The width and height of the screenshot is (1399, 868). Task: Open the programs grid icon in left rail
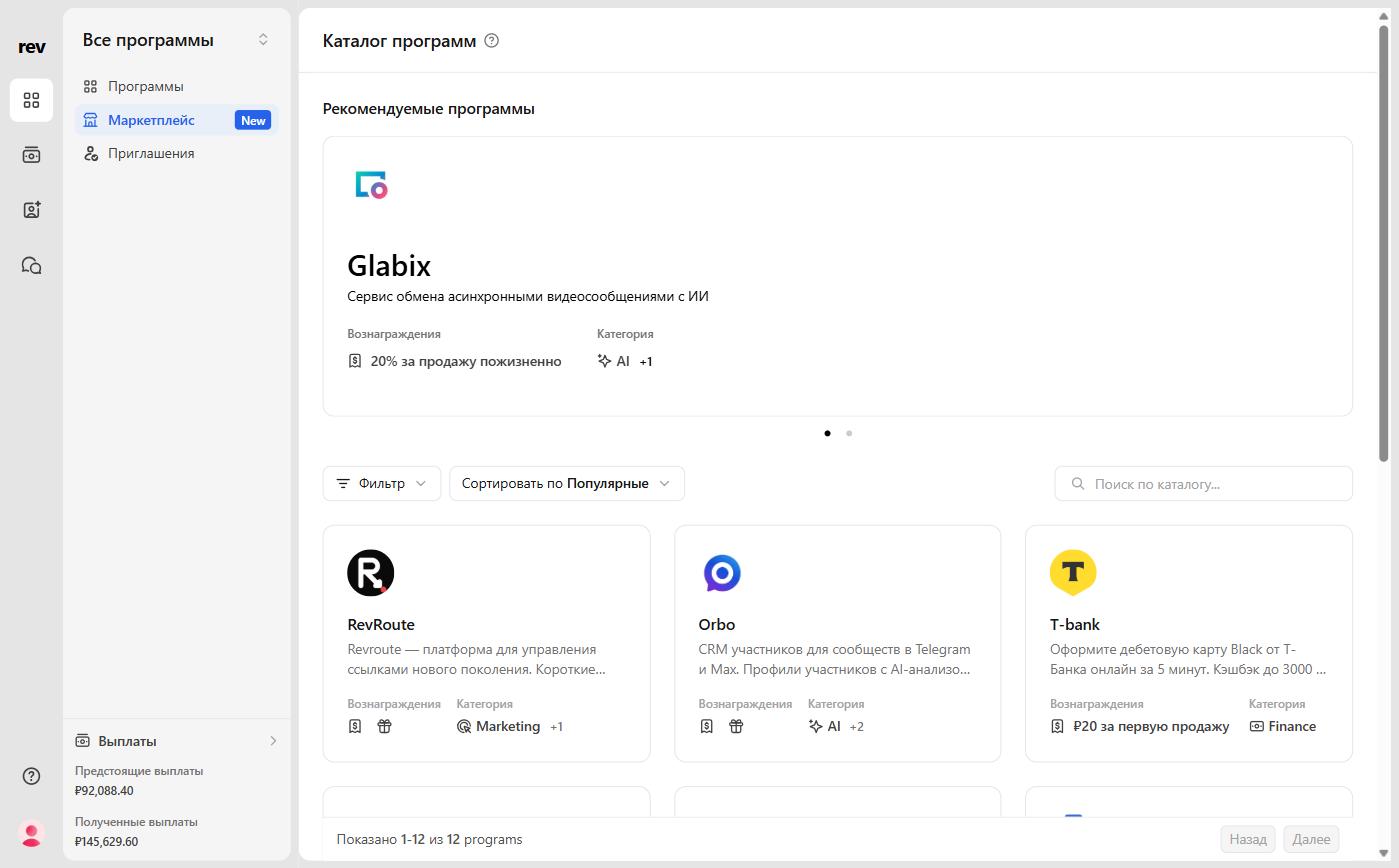click(x=31, y=100)
